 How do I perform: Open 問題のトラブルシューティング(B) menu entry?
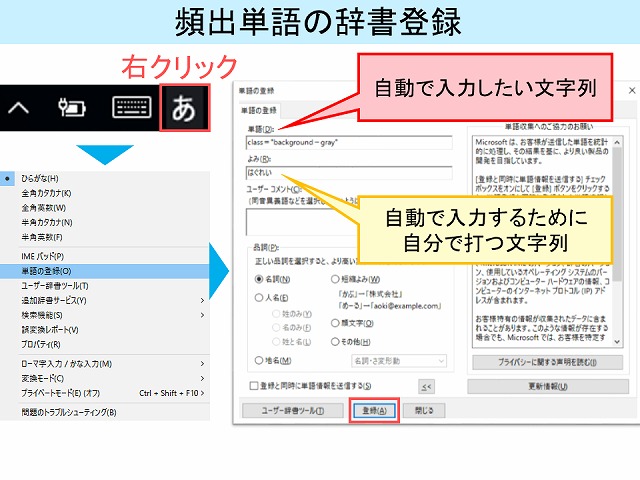click(x=105, y=412)
